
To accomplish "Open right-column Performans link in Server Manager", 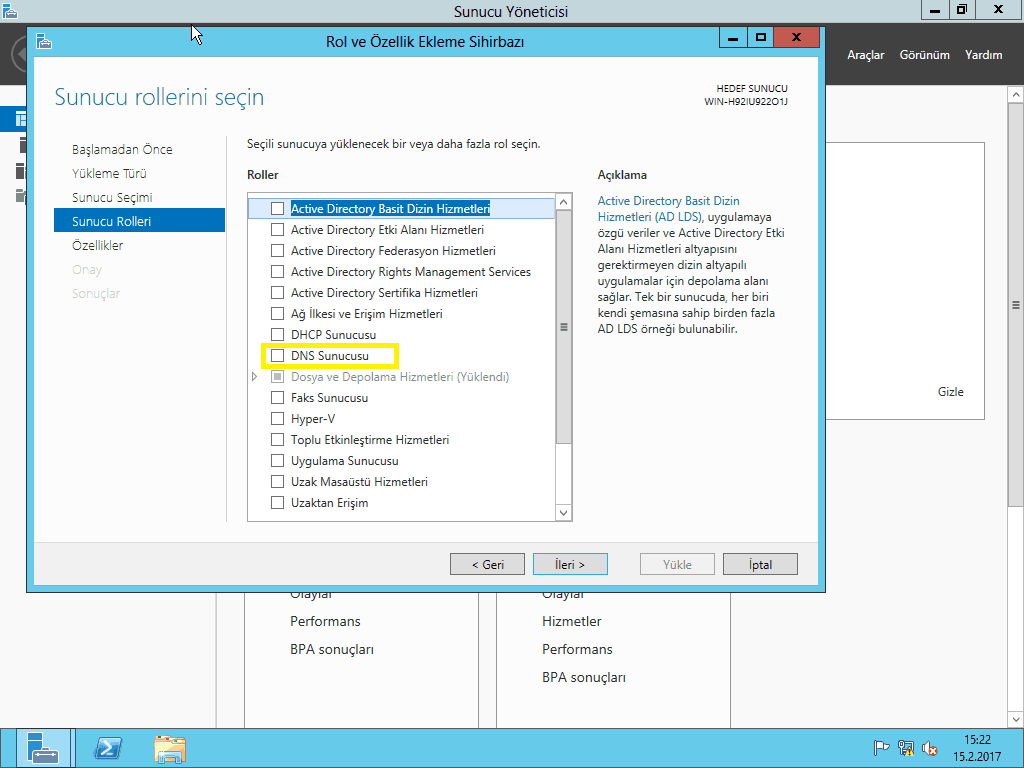I will click(x=577, y=649).
